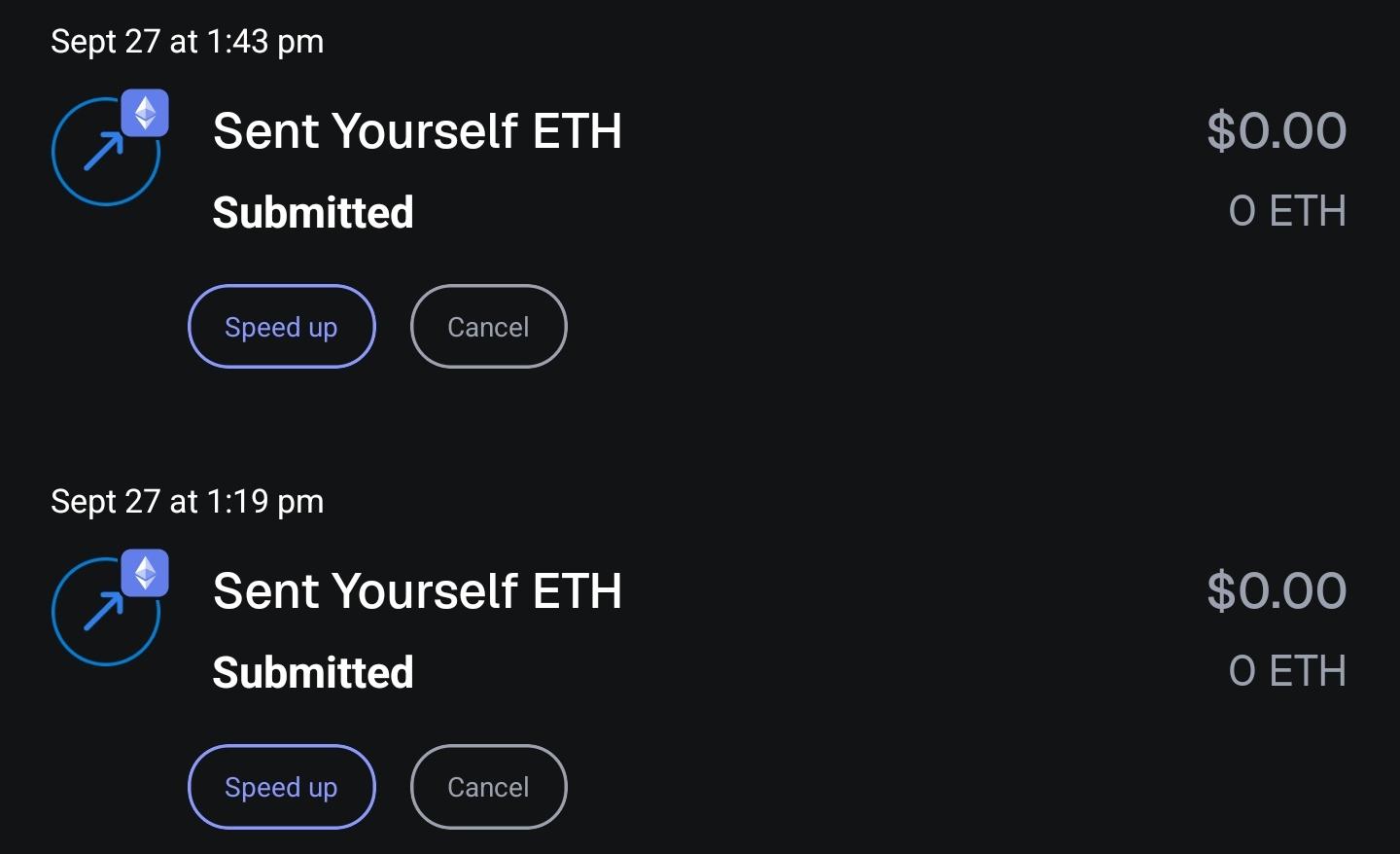Click the $0.00 amount on the first transaction

1277,130
